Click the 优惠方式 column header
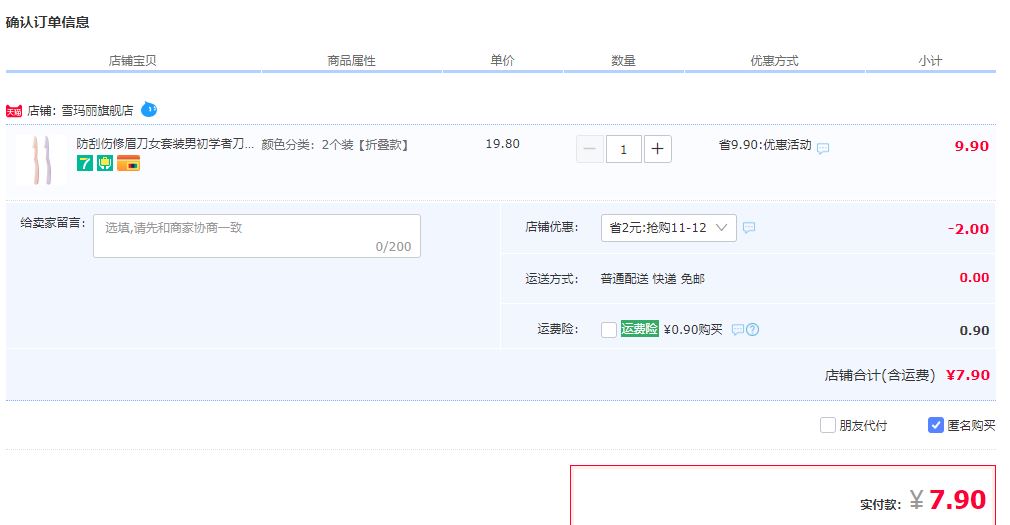The height and width of the screenshot is (525, 1010). 774,61
